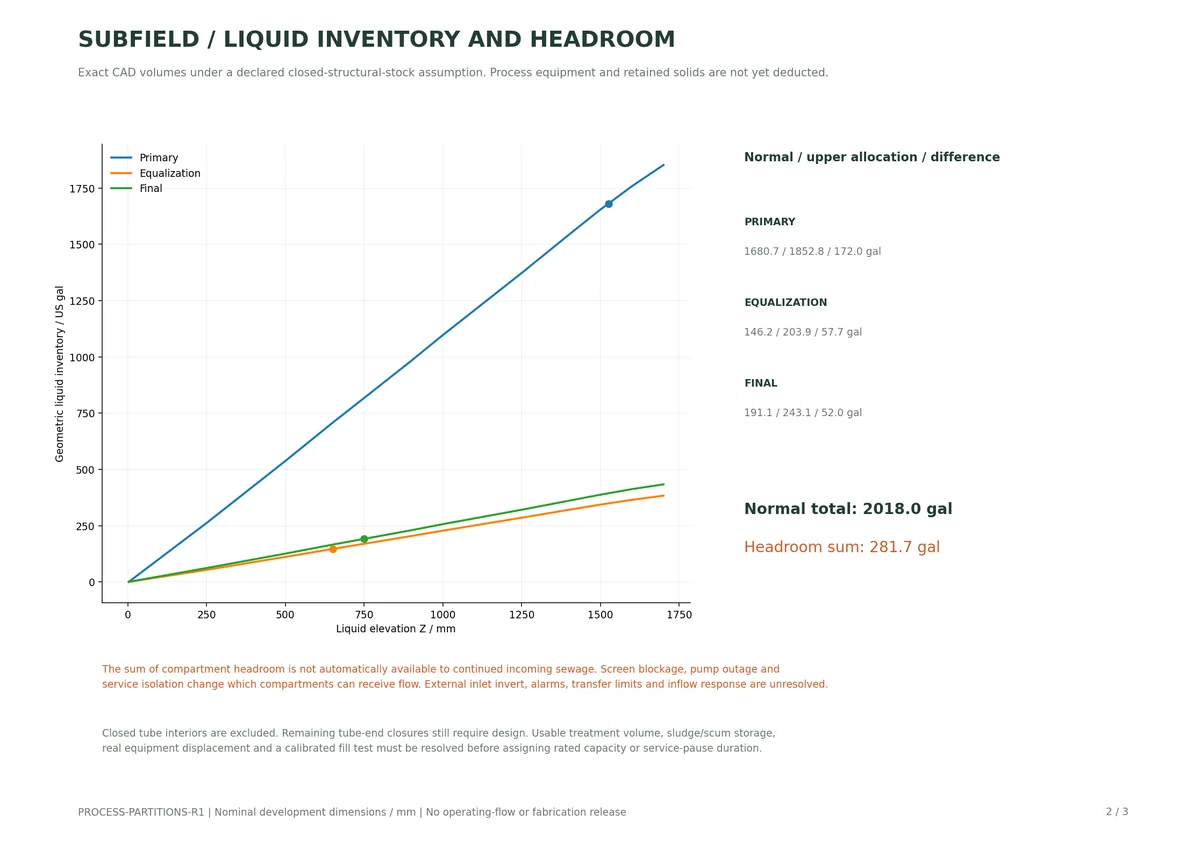This screenshot has height=849, width=1200.
Task: Click the x-axis tick label 1750
Action: pyautogui.click(x=679, y=615)
